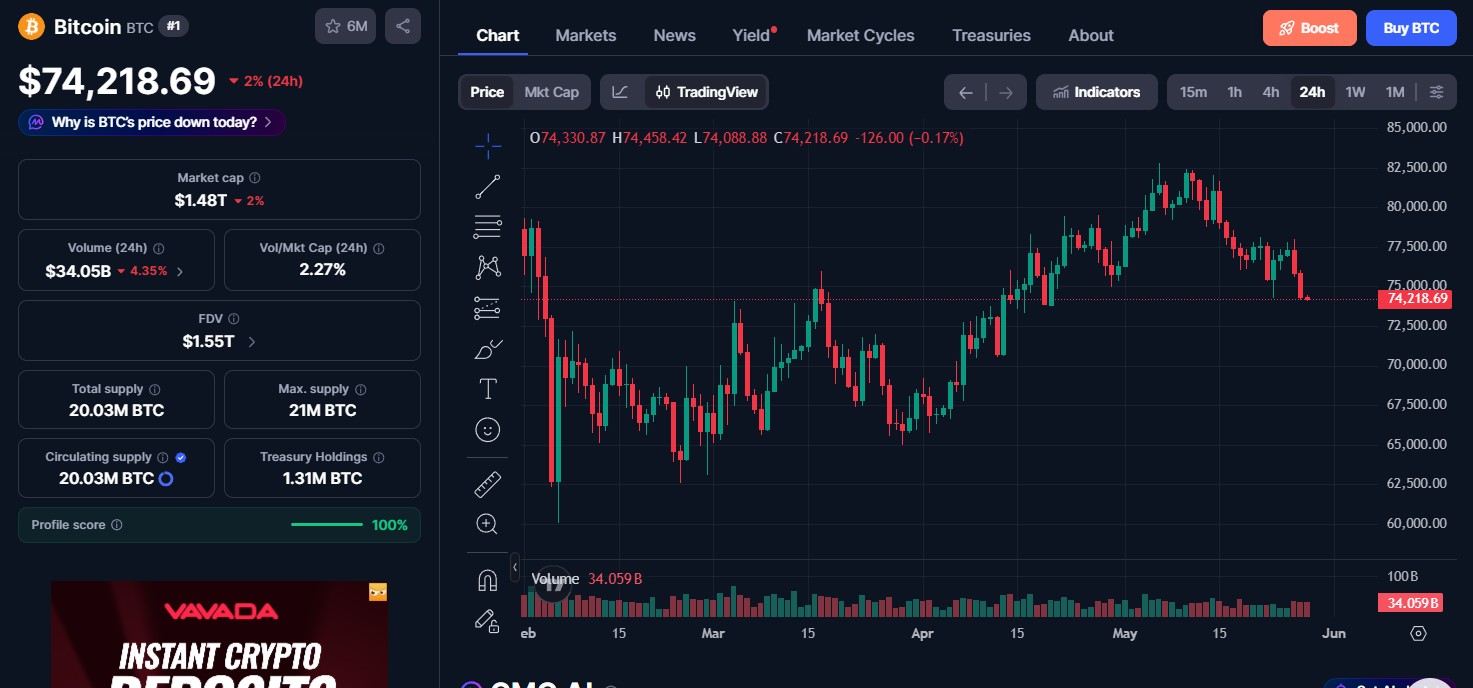Select the Price toggle
Image resolution: width=1473 pixels, height=688 pixels.
point(487,92)
